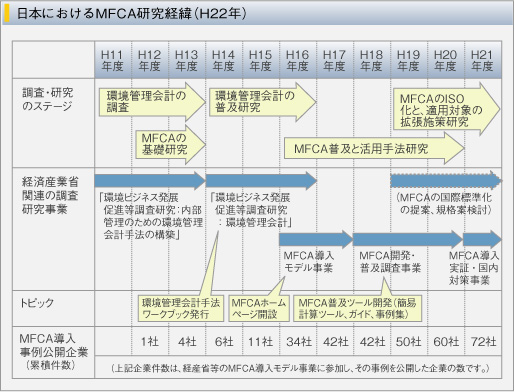Click the dashed blue arrow above MFCAの国際標準化
Screen dimensions: 515x392
click(x=446, y=181)
